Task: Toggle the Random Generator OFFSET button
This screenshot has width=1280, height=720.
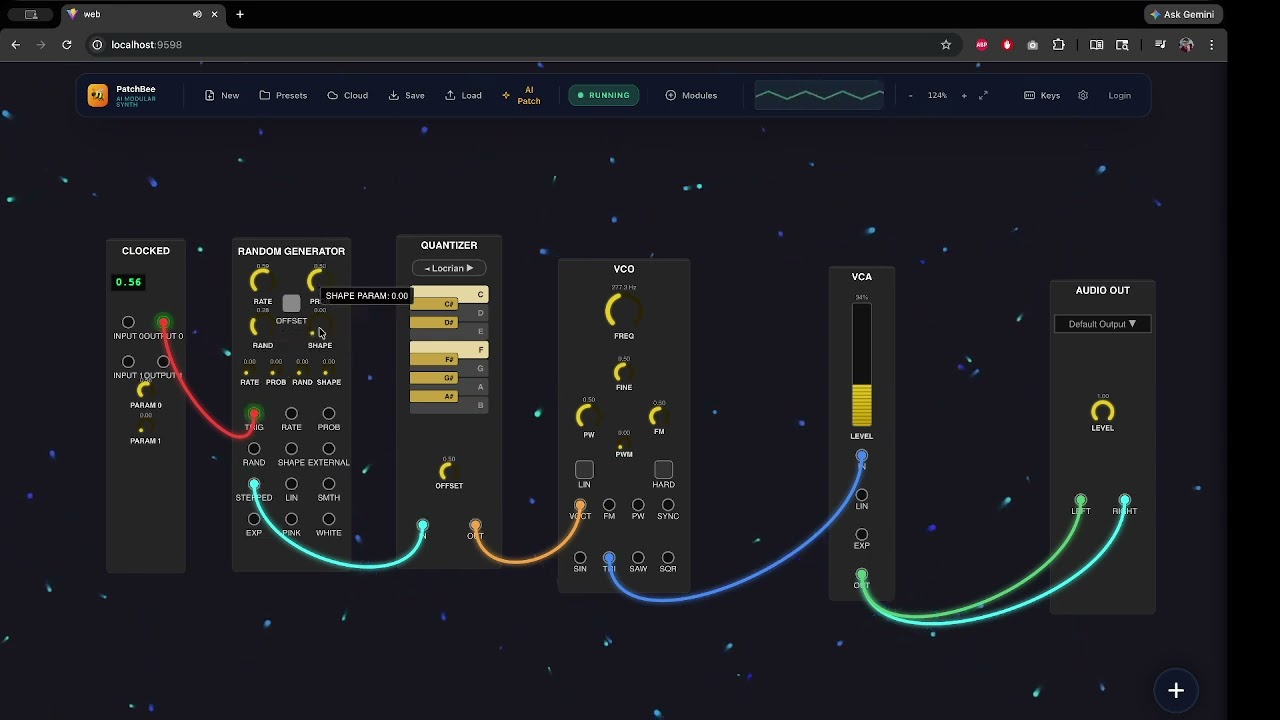Action: click(x=291, y=303)
